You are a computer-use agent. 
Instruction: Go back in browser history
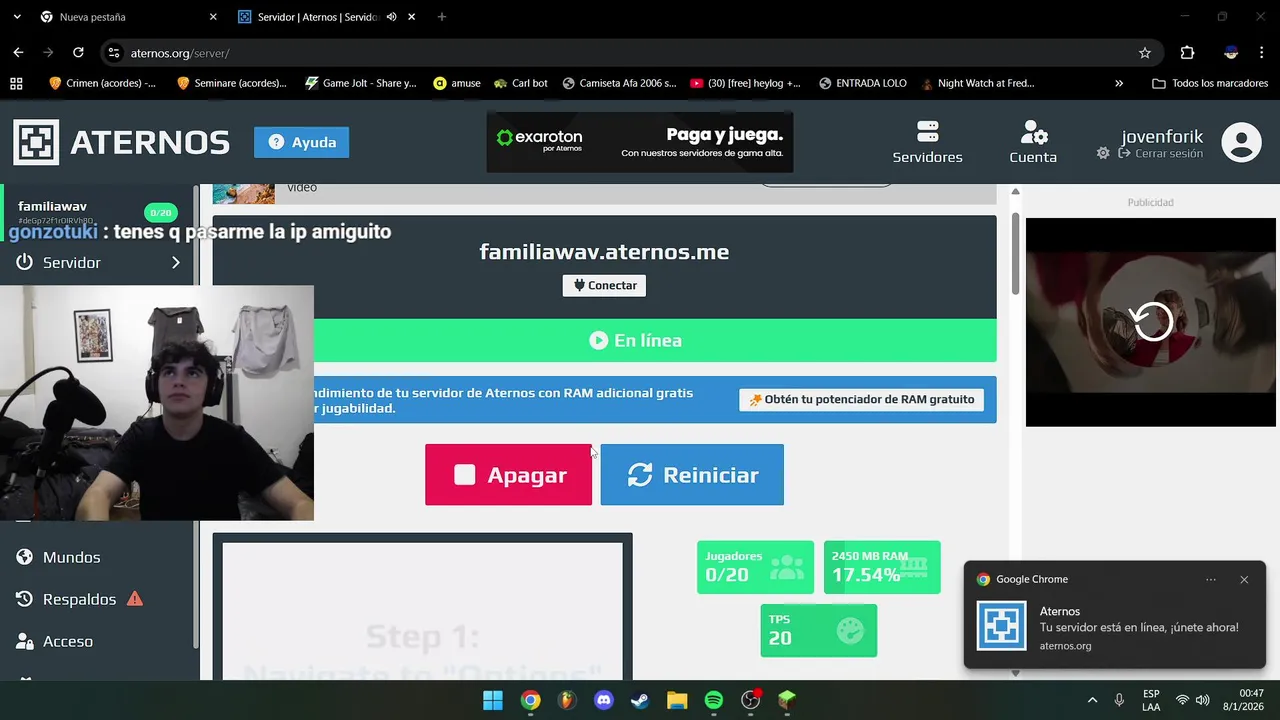click(x=18, y=53)
